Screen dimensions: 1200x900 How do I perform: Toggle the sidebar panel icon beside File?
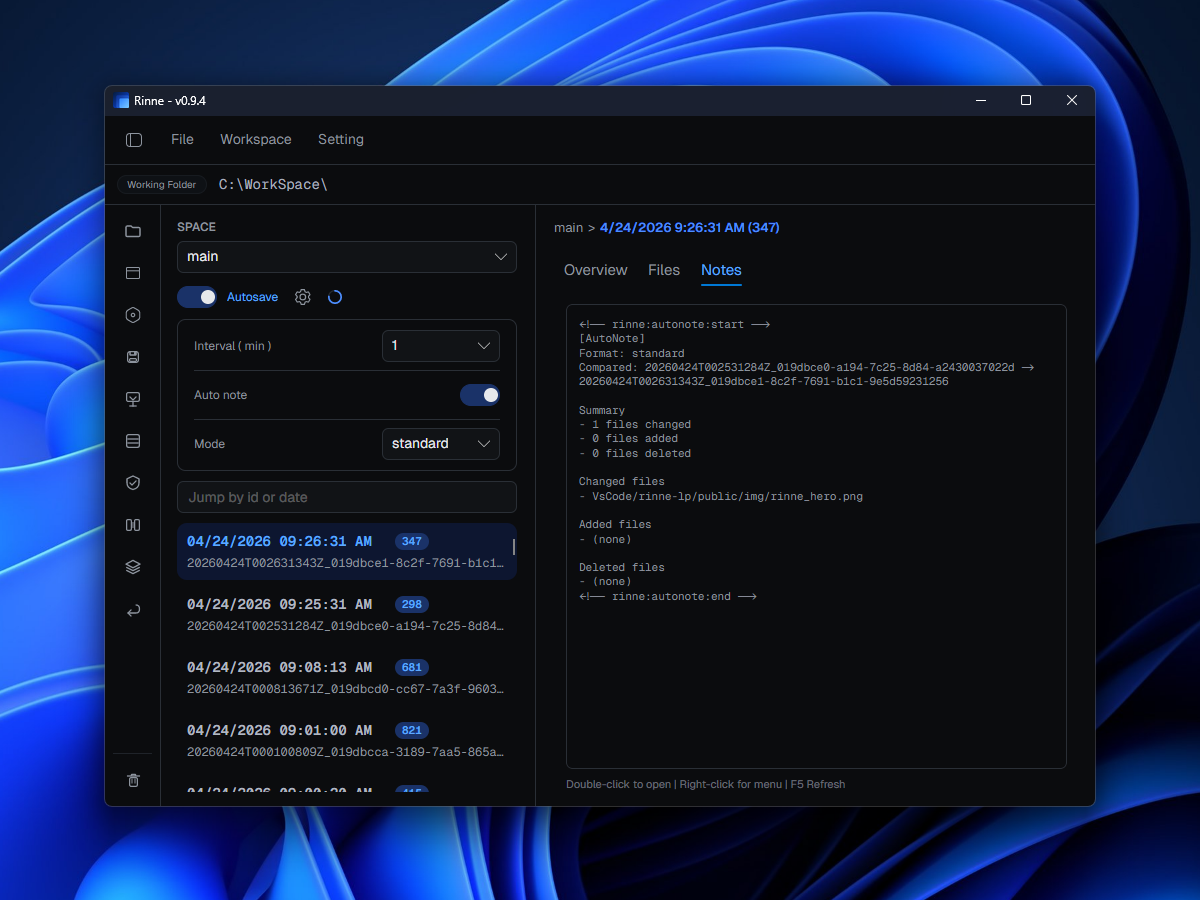point(134,140)
